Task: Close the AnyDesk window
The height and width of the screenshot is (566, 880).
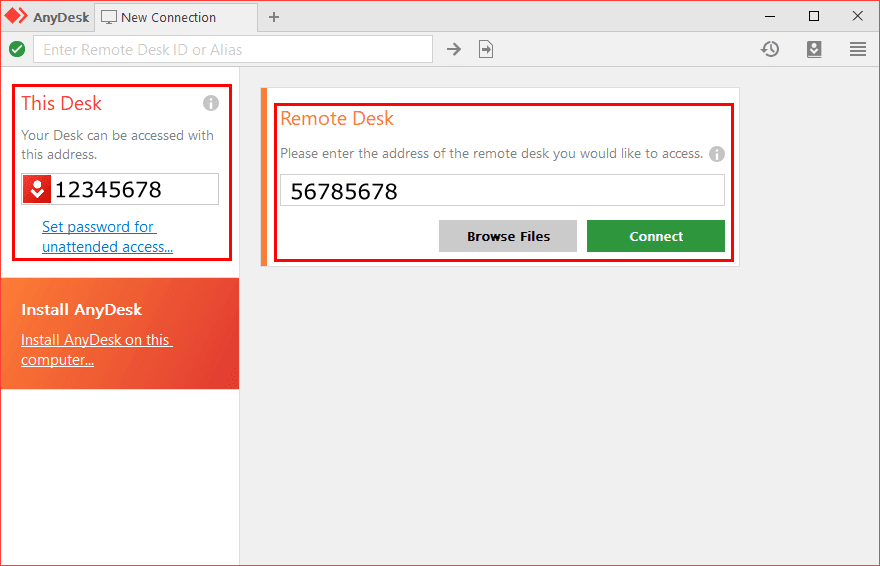Action: tap(858, 16)
